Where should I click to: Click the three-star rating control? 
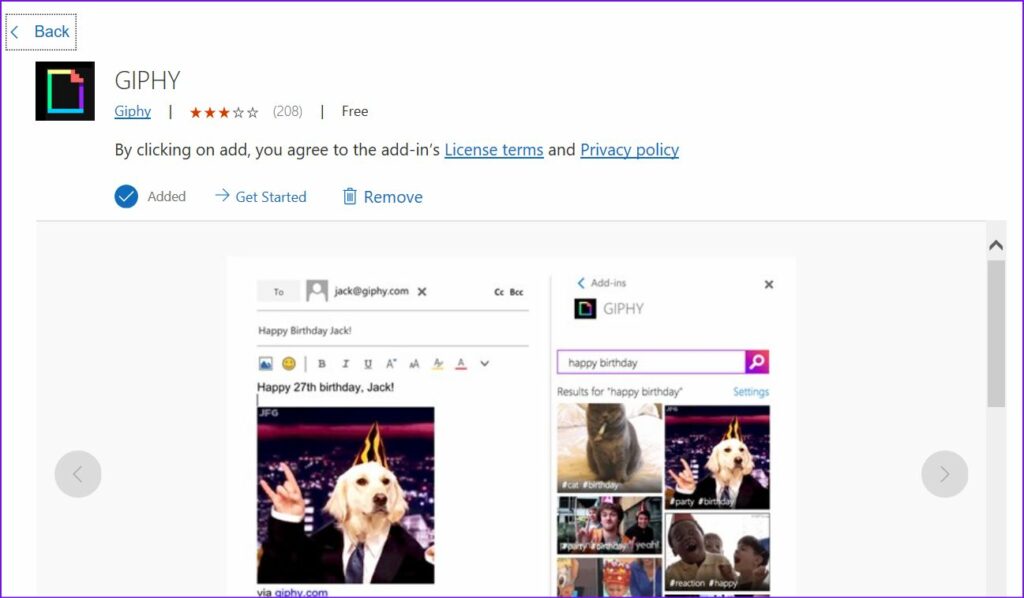pos(224,111)
